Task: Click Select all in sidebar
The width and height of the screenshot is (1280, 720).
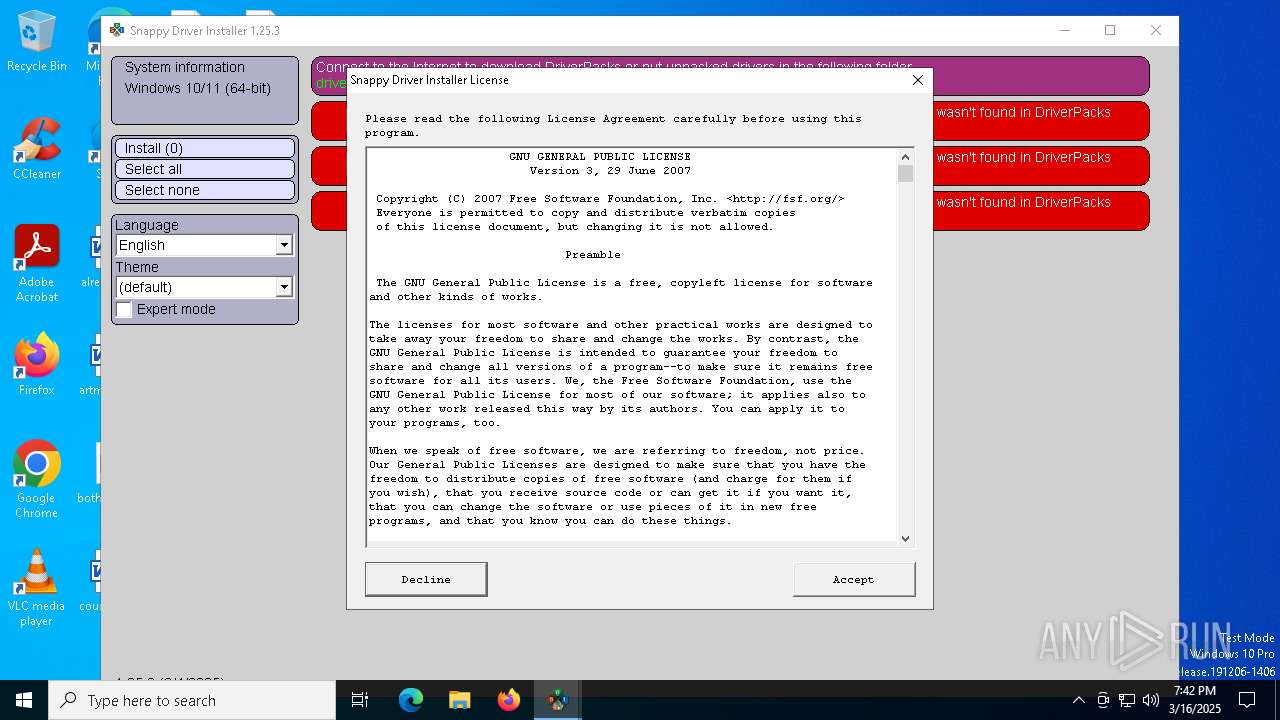Action: coord(205,169)
